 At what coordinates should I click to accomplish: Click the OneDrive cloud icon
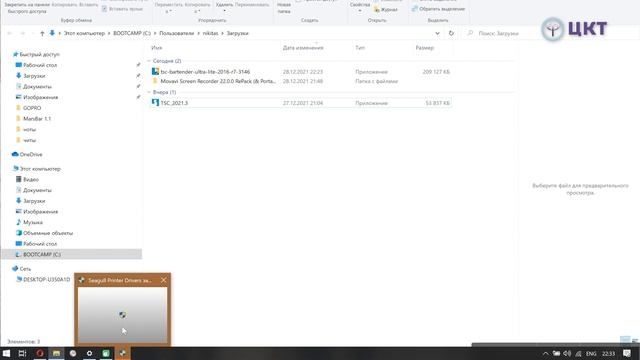[x=15, y=154]
